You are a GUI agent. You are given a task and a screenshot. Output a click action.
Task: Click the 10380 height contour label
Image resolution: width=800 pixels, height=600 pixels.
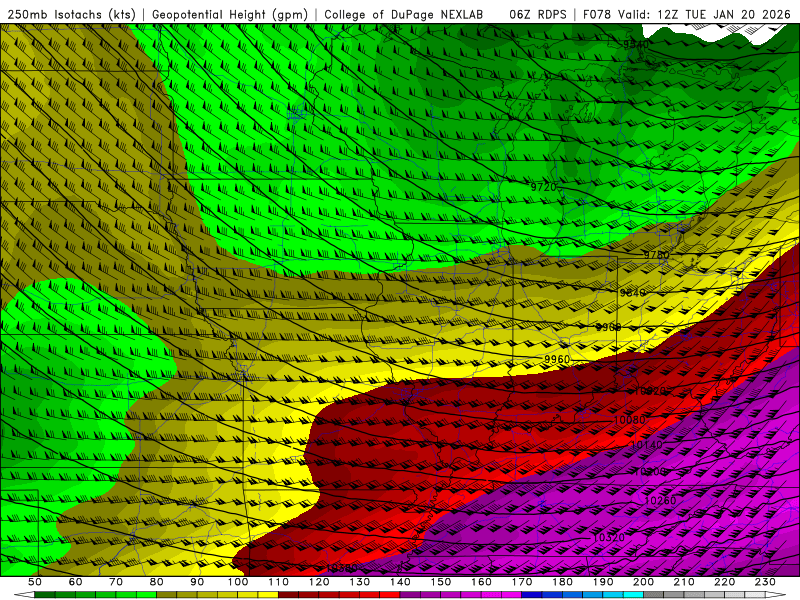point(341,567)
